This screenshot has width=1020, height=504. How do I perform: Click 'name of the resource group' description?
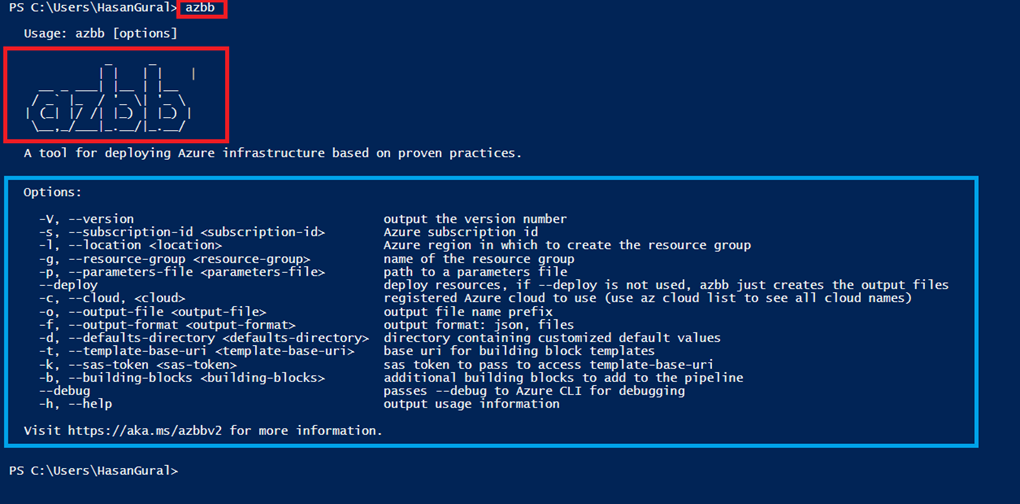pyautogui.click(x=479, y=259)
